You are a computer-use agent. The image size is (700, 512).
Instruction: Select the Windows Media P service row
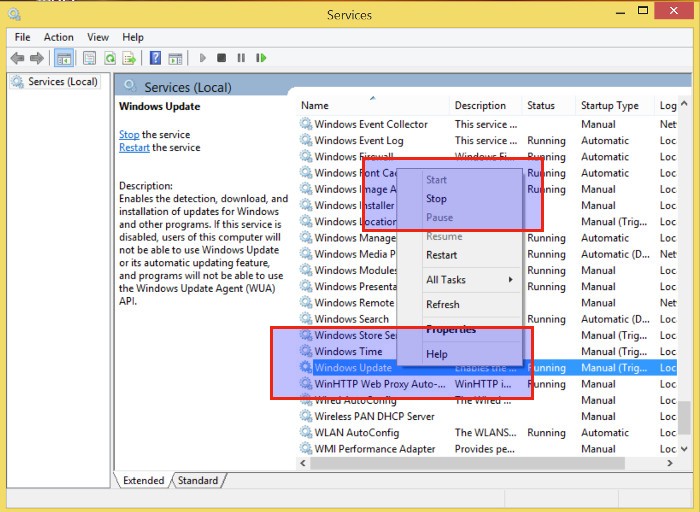click(488, 254)
